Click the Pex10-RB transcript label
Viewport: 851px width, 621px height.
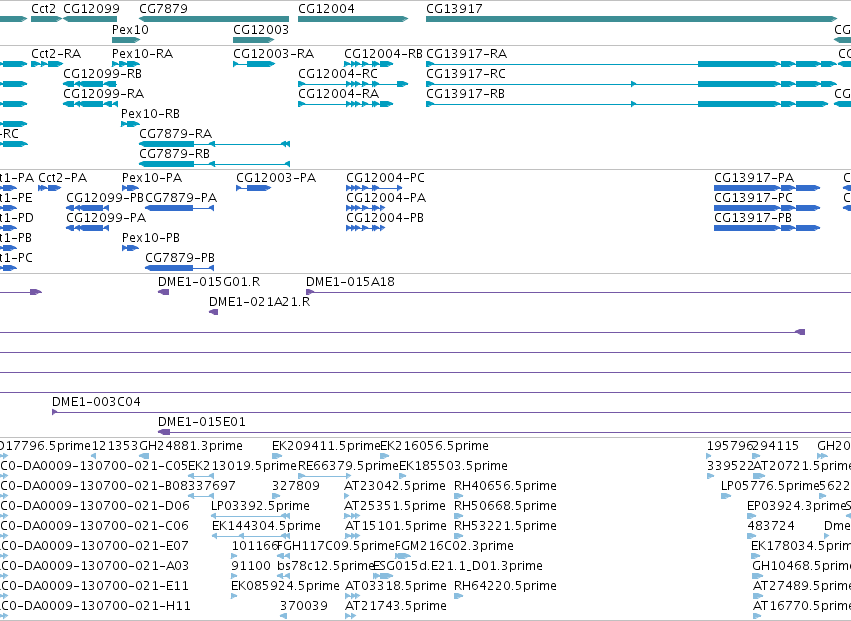150,113
